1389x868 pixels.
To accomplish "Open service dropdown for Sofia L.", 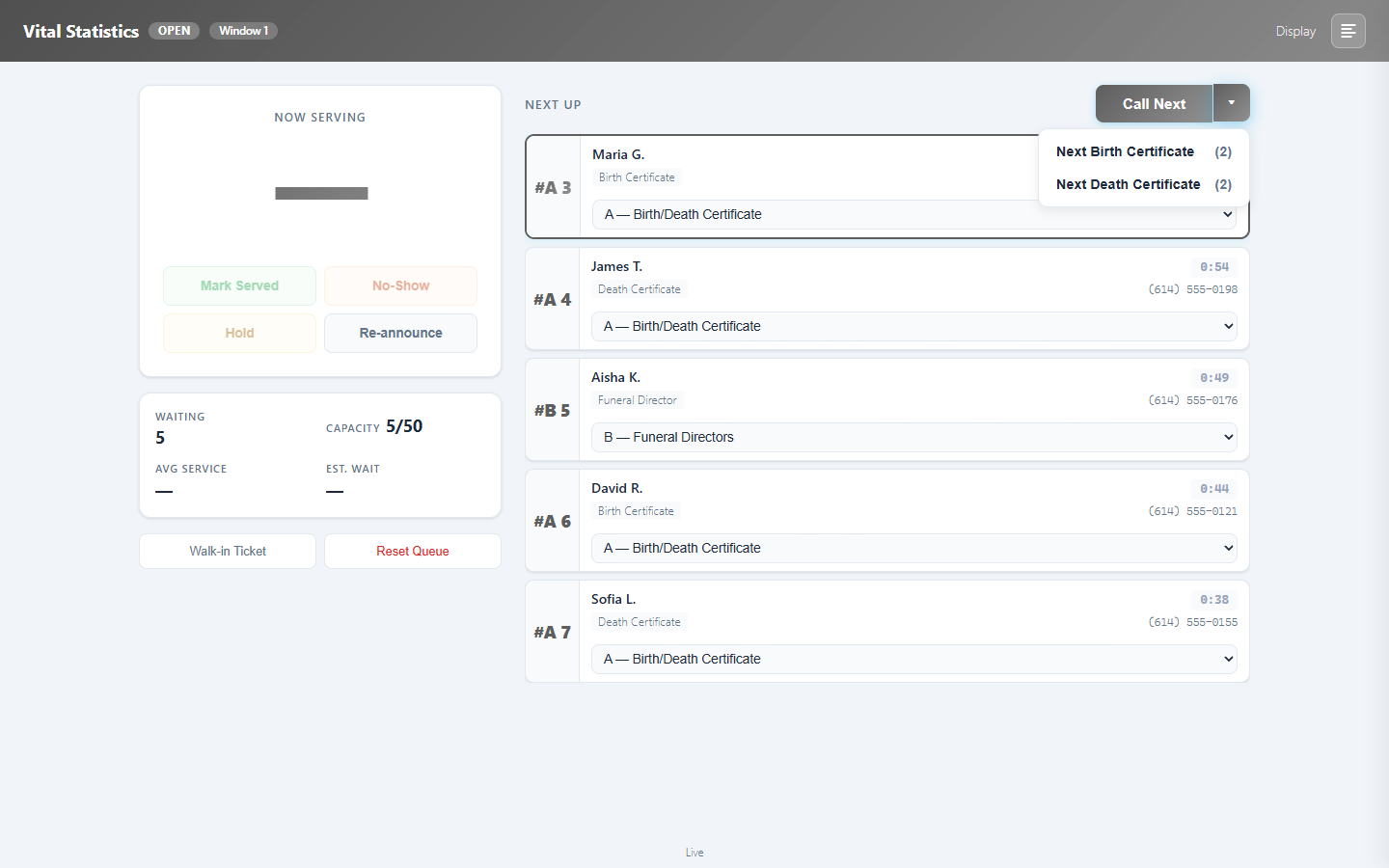I will coord(914,659).
